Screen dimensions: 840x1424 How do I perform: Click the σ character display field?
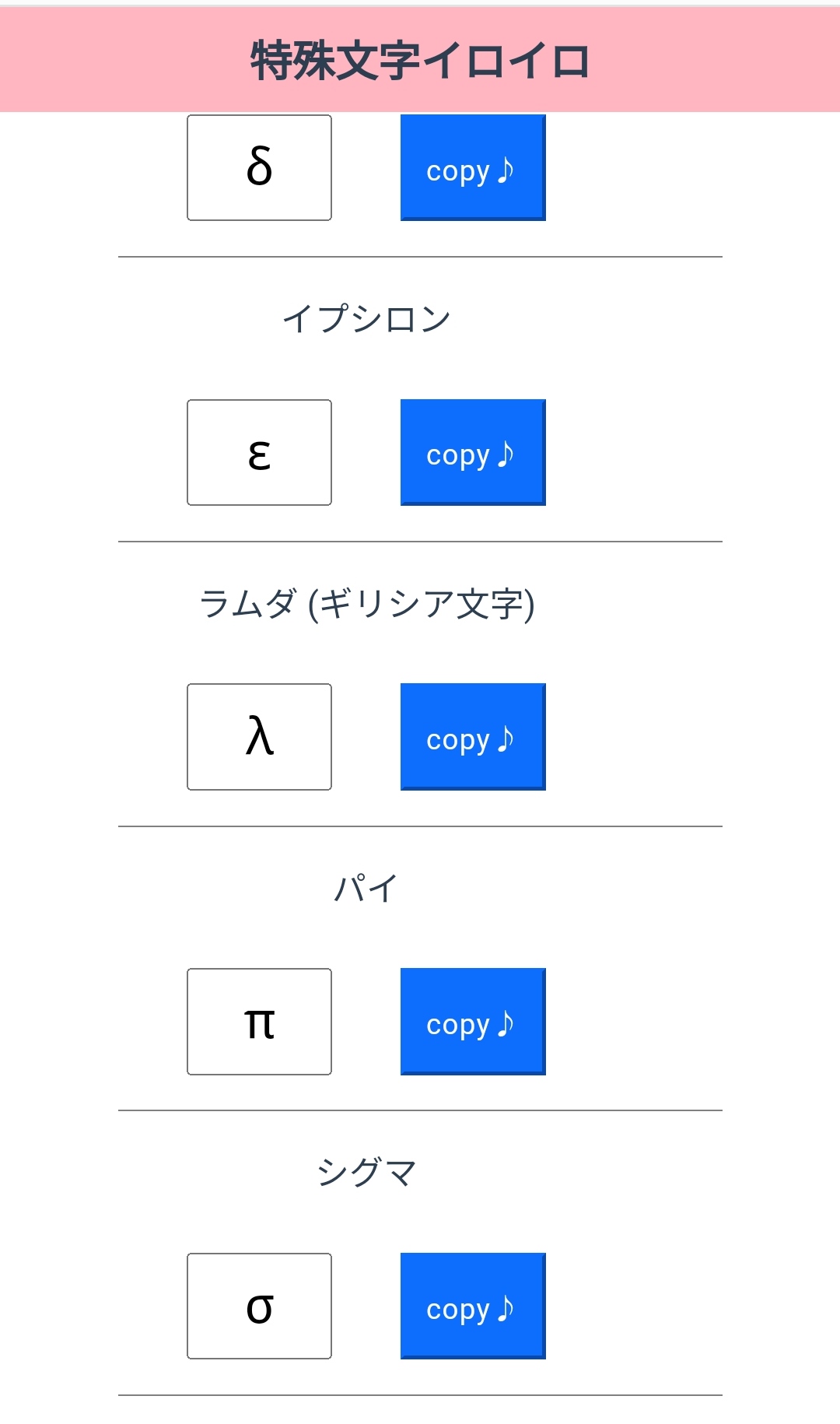click(x=259, y=1306)
